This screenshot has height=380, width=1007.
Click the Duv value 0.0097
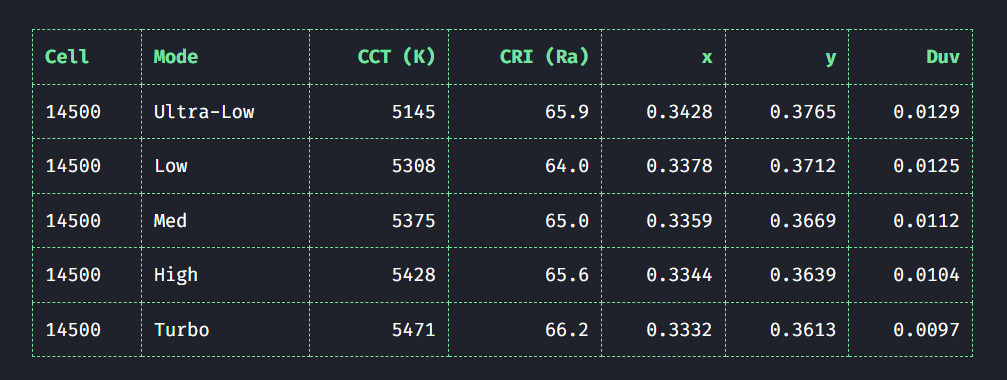coord(926,330)
